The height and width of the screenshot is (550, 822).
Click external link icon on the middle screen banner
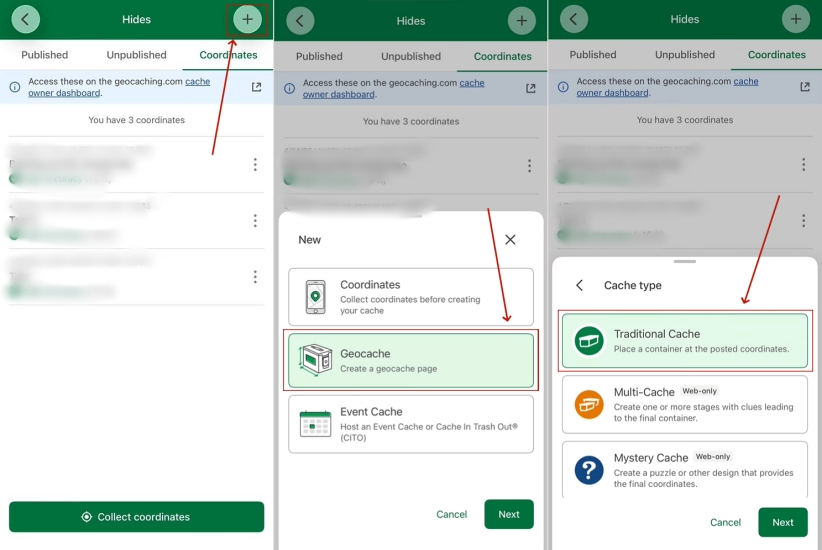point(531,89)
